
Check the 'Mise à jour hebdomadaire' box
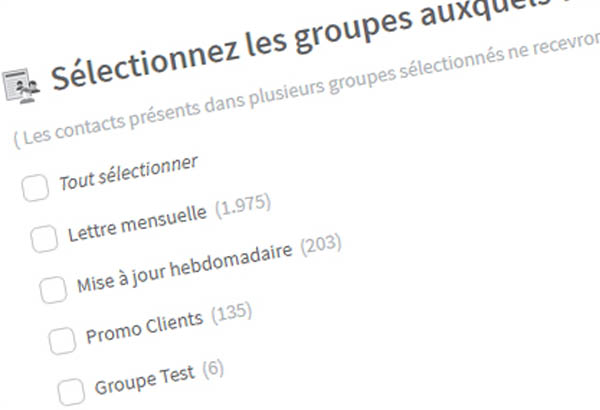53,290
